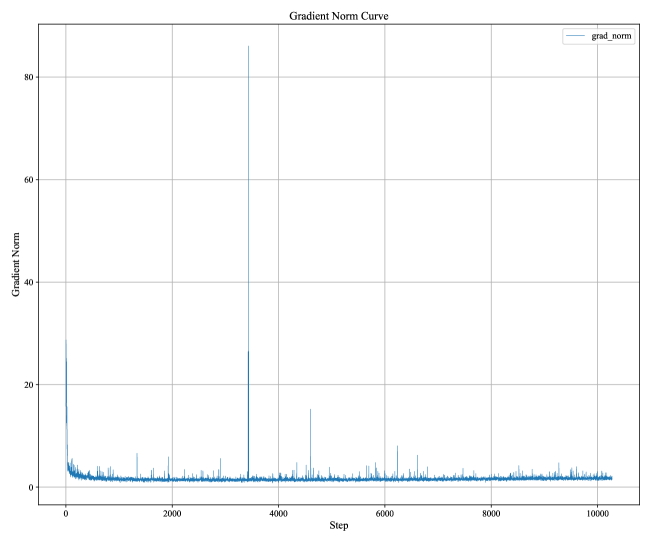The height and width of the screenshot is (543, 651).
Task: Click the tallest gradient spike peak near 86
Action: [248, 46]
